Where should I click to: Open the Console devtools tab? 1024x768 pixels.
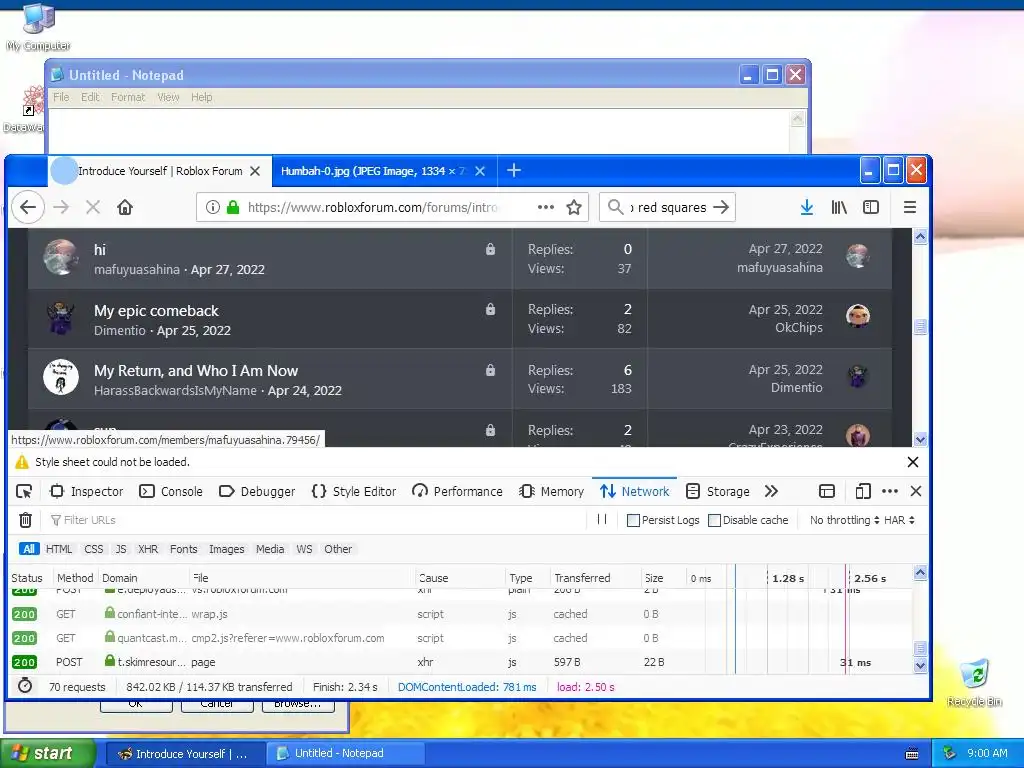click(x=171, y=491)
